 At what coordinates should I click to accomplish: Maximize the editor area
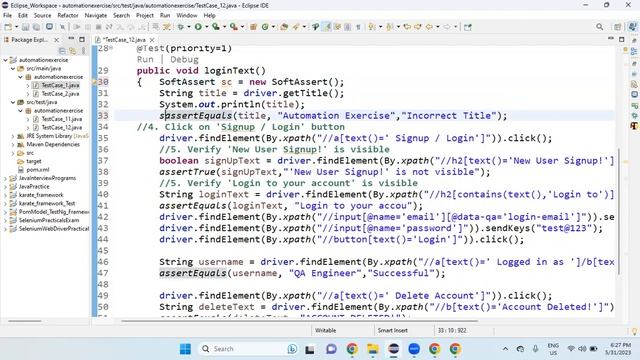[x=622, y=40]
